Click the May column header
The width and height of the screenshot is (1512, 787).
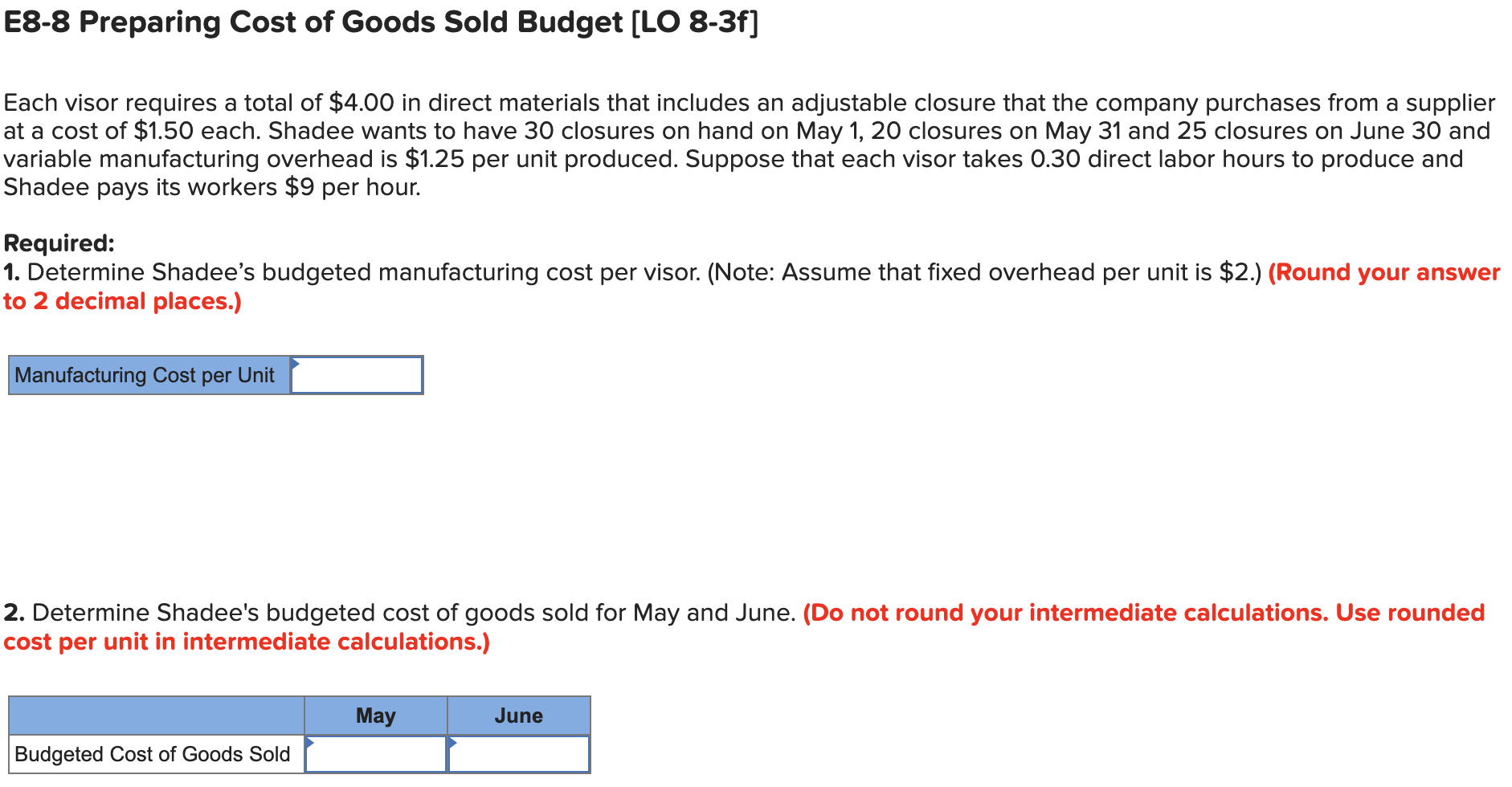375,715
